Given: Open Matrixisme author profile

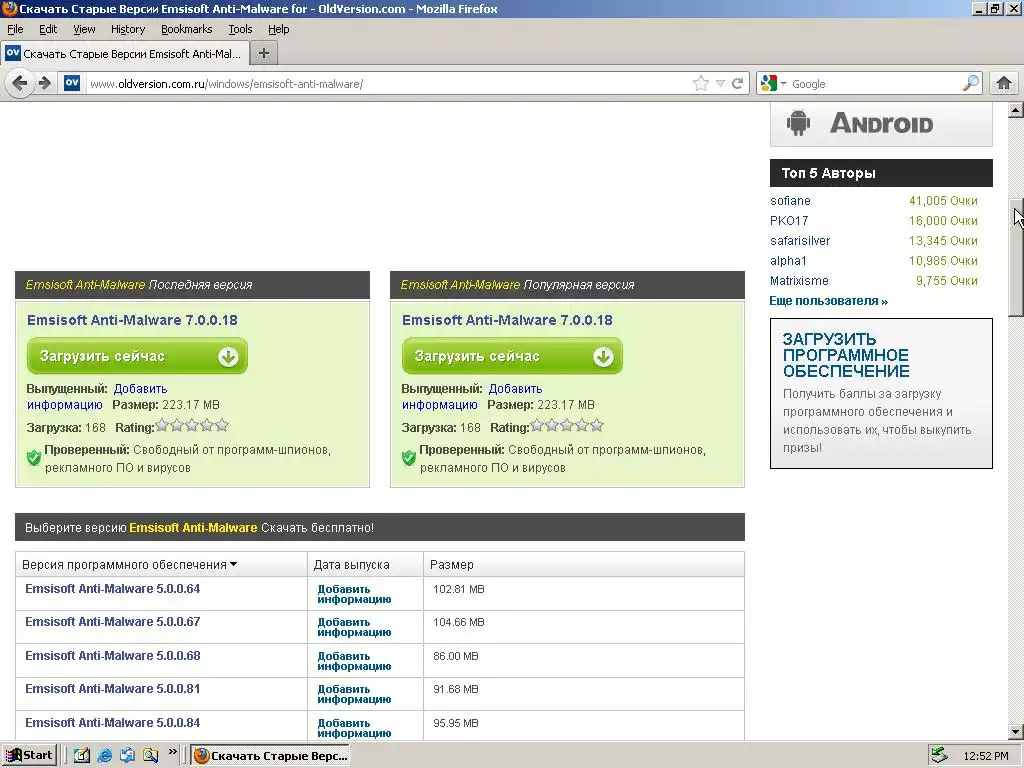Looking at the screenshot, I should pyautogui.click(x=799, y=281).
